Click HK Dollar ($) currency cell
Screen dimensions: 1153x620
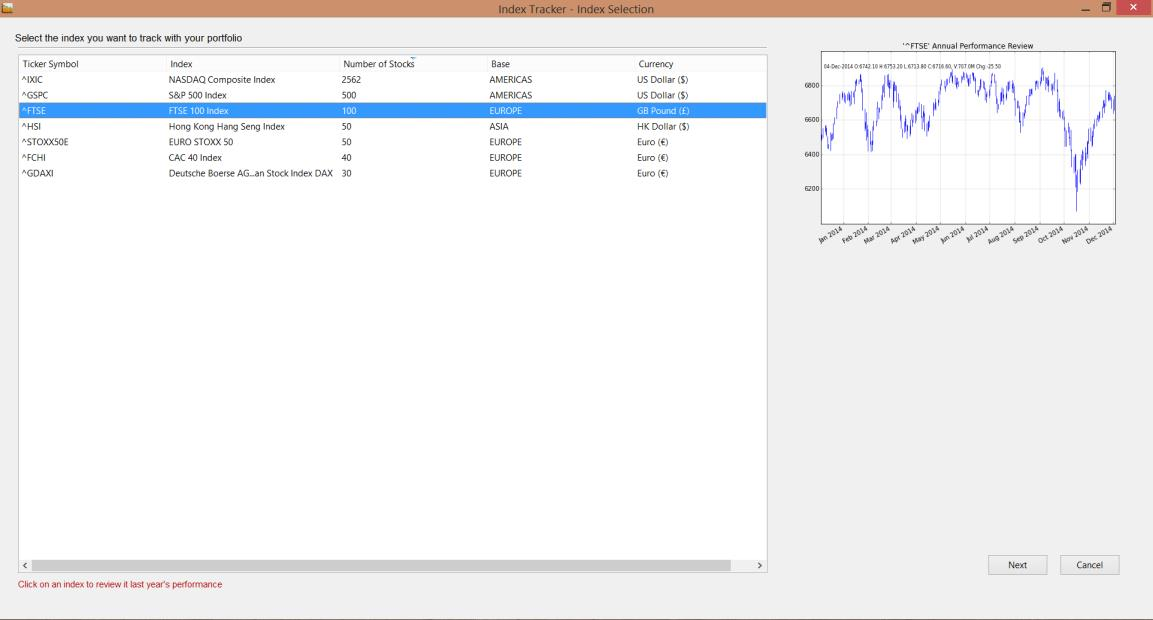663,127
